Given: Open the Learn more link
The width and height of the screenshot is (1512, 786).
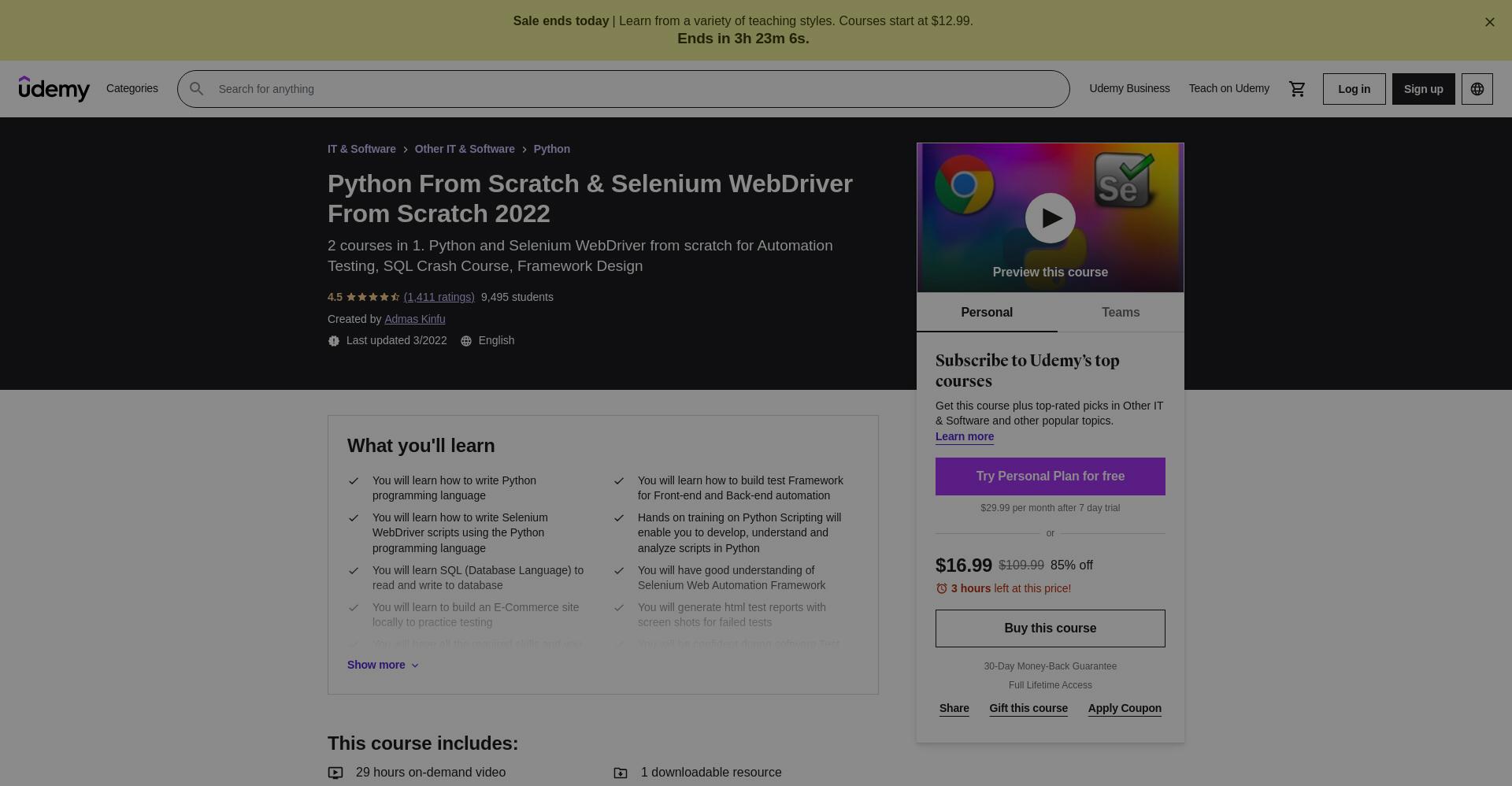Looking at the screenshot, I should click(964, 436).
